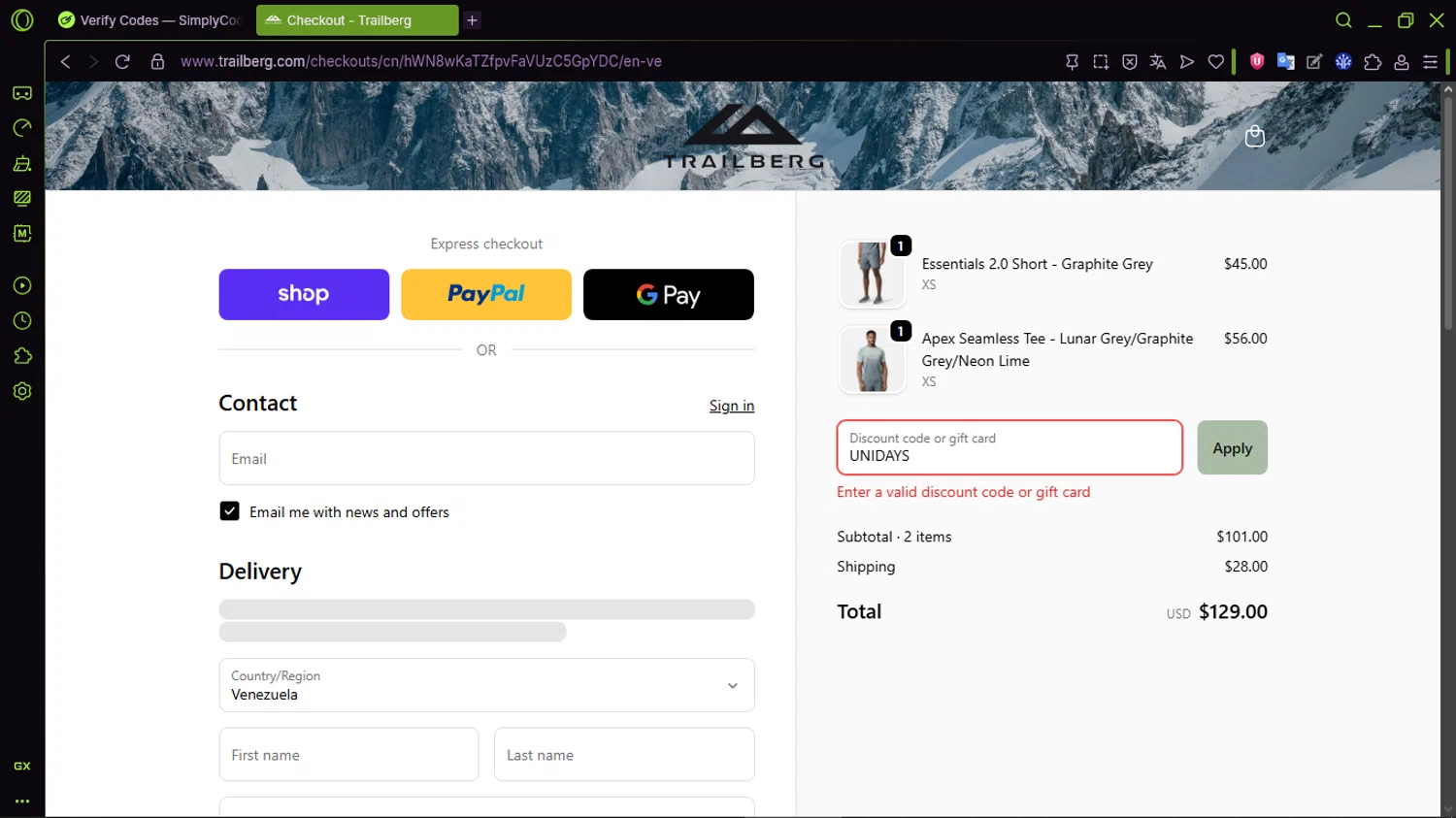Click the GX badge at sidebar bottom

21,766
